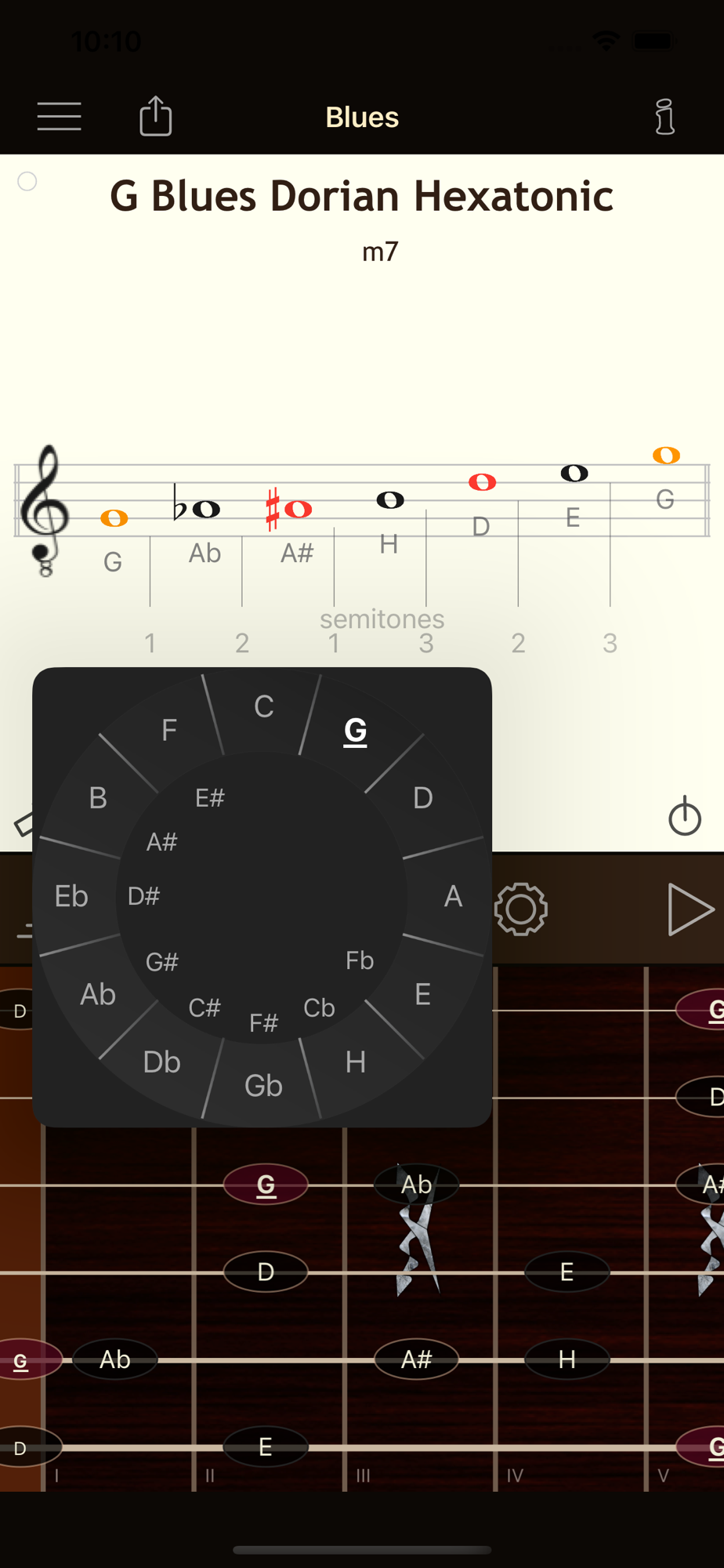Image resolution: width=724 pixels, height=1568 pixels.
Task: Tap the treble clef symbol
Action: [x=45, y=510]
